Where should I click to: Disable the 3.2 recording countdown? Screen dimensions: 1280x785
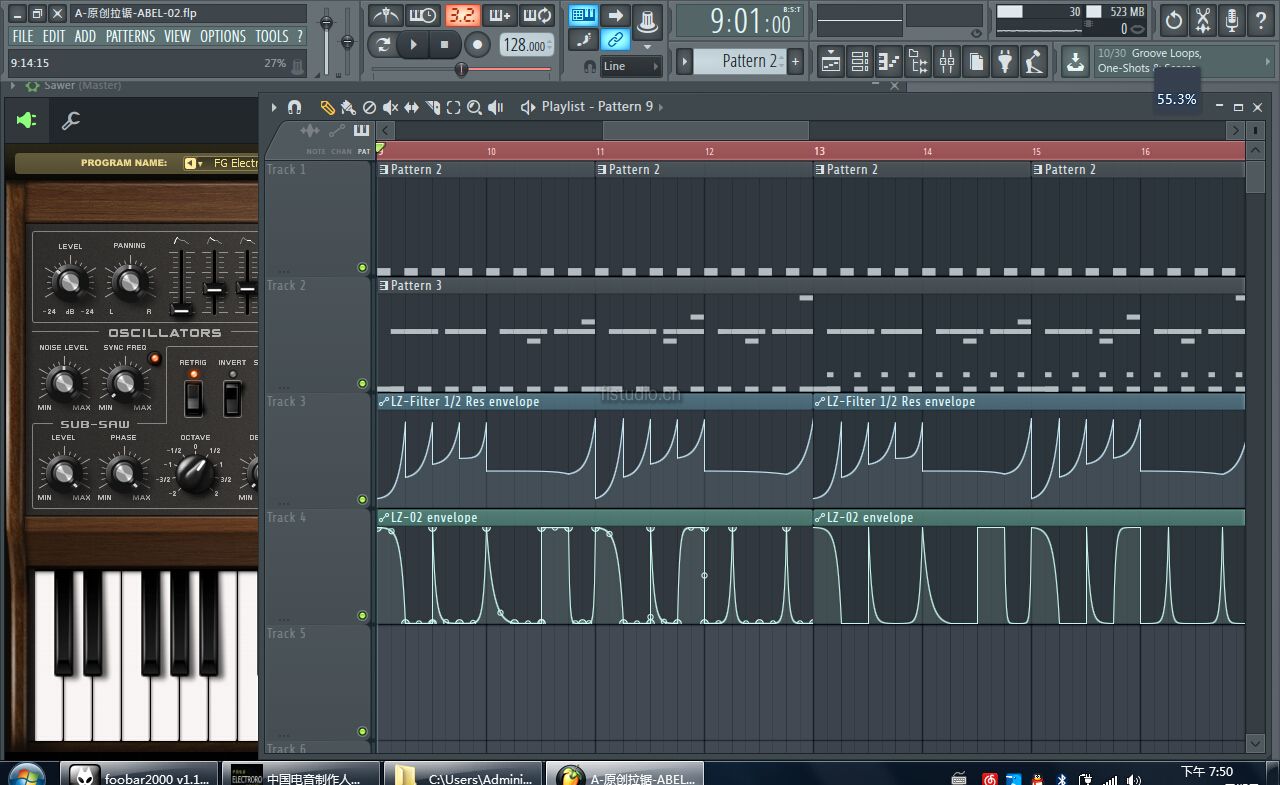(x=462, y=16)
